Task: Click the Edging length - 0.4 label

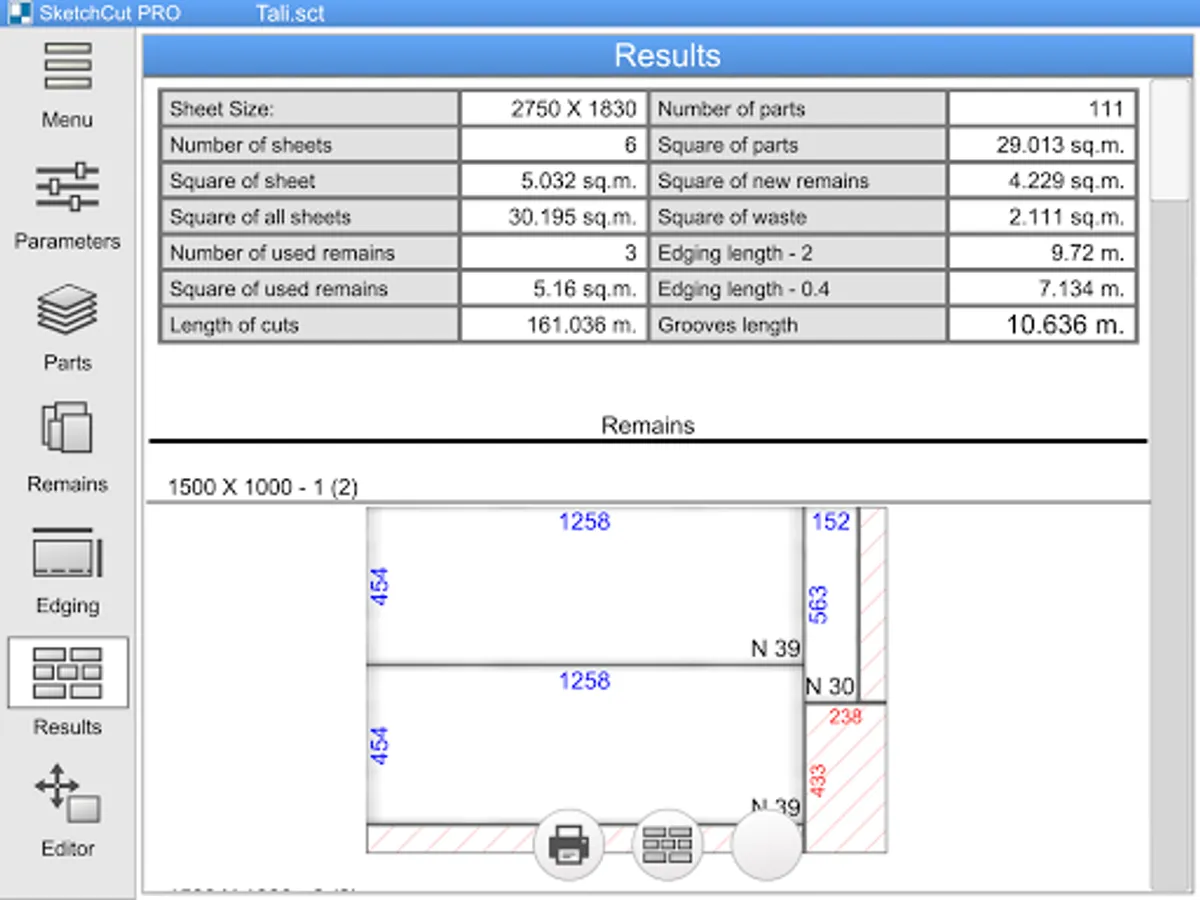Action: pos(743,289)
